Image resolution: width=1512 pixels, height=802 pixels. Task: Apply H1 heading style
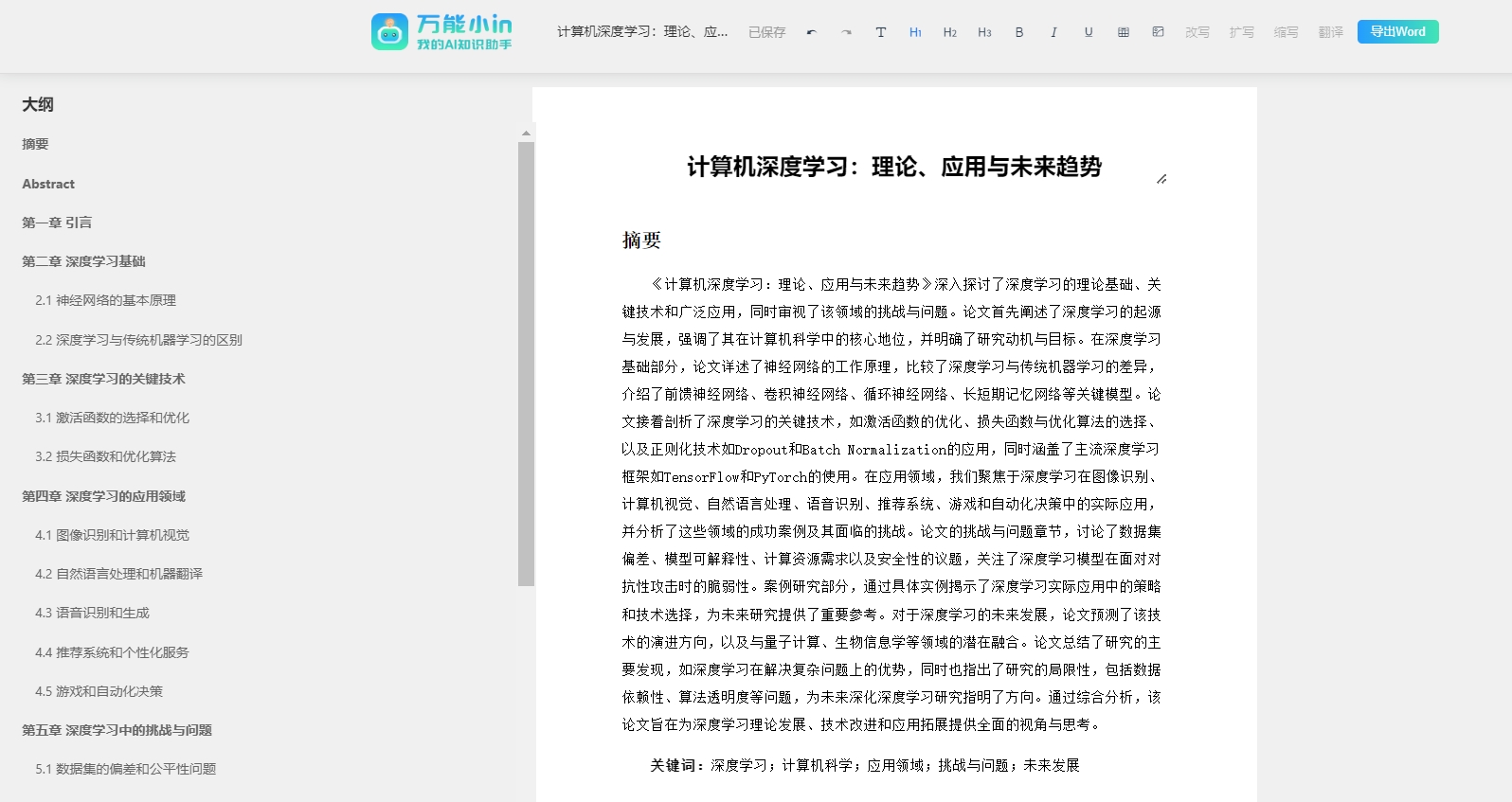[x=915, y=32]
